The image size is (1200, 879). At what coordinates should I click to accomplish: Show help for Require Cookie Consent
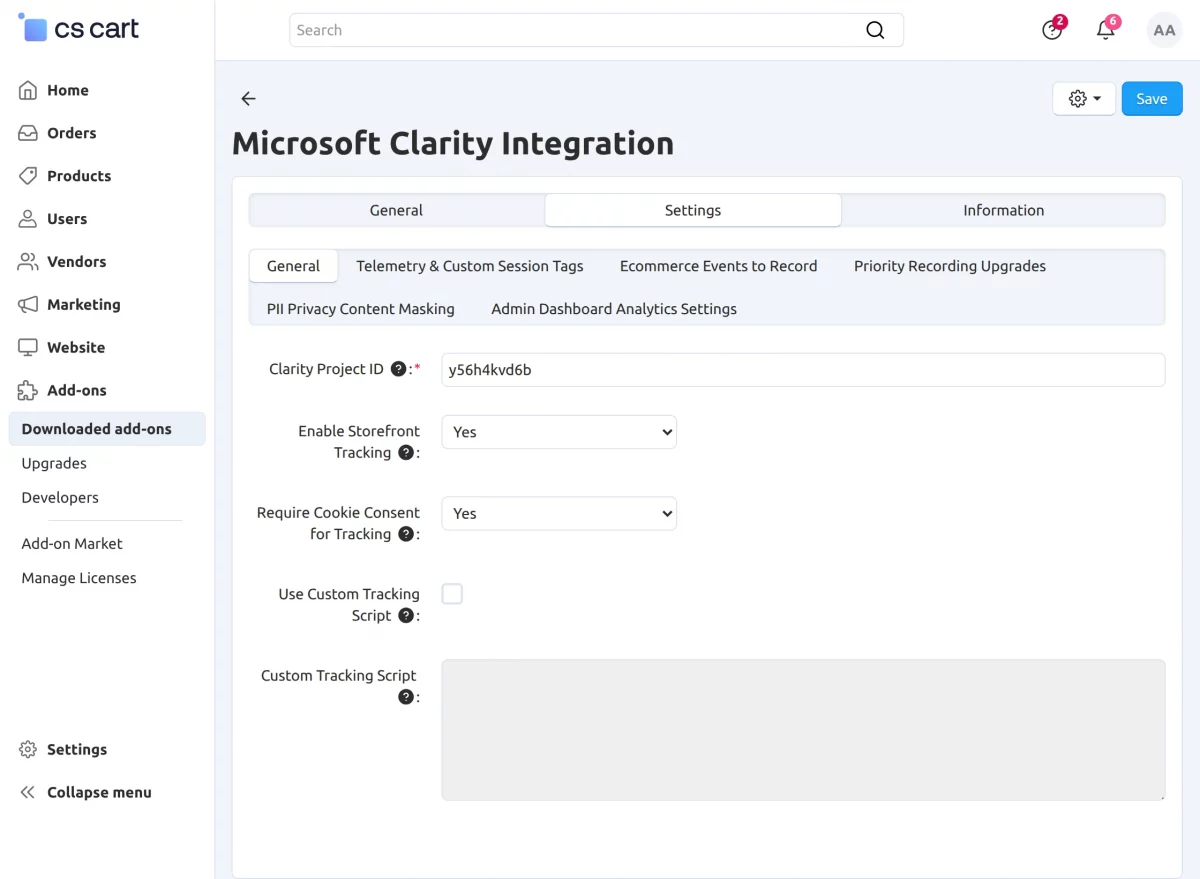(x=406, y=534)
